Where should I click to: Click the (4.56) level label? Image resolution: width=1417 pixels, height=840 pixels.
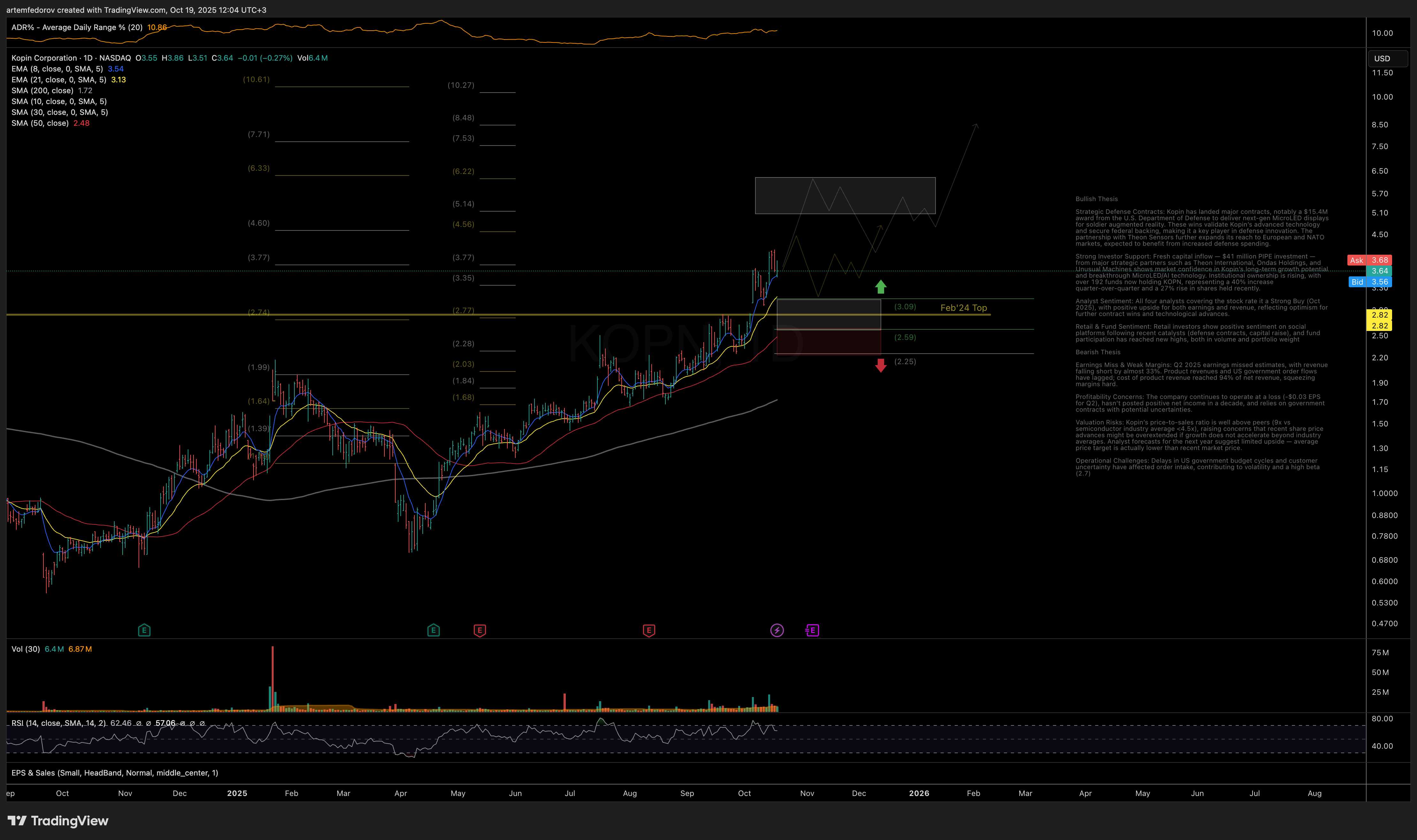point(463,224)
